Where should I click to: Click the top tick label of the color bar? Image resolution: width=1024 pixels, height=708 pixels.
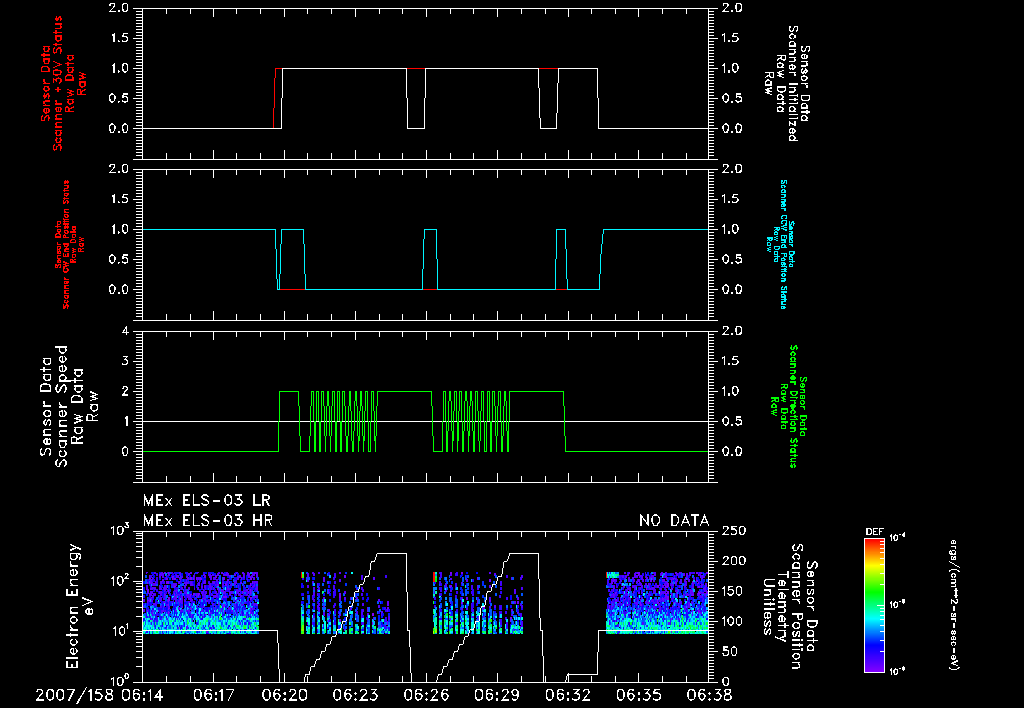(x=897, y=538)
